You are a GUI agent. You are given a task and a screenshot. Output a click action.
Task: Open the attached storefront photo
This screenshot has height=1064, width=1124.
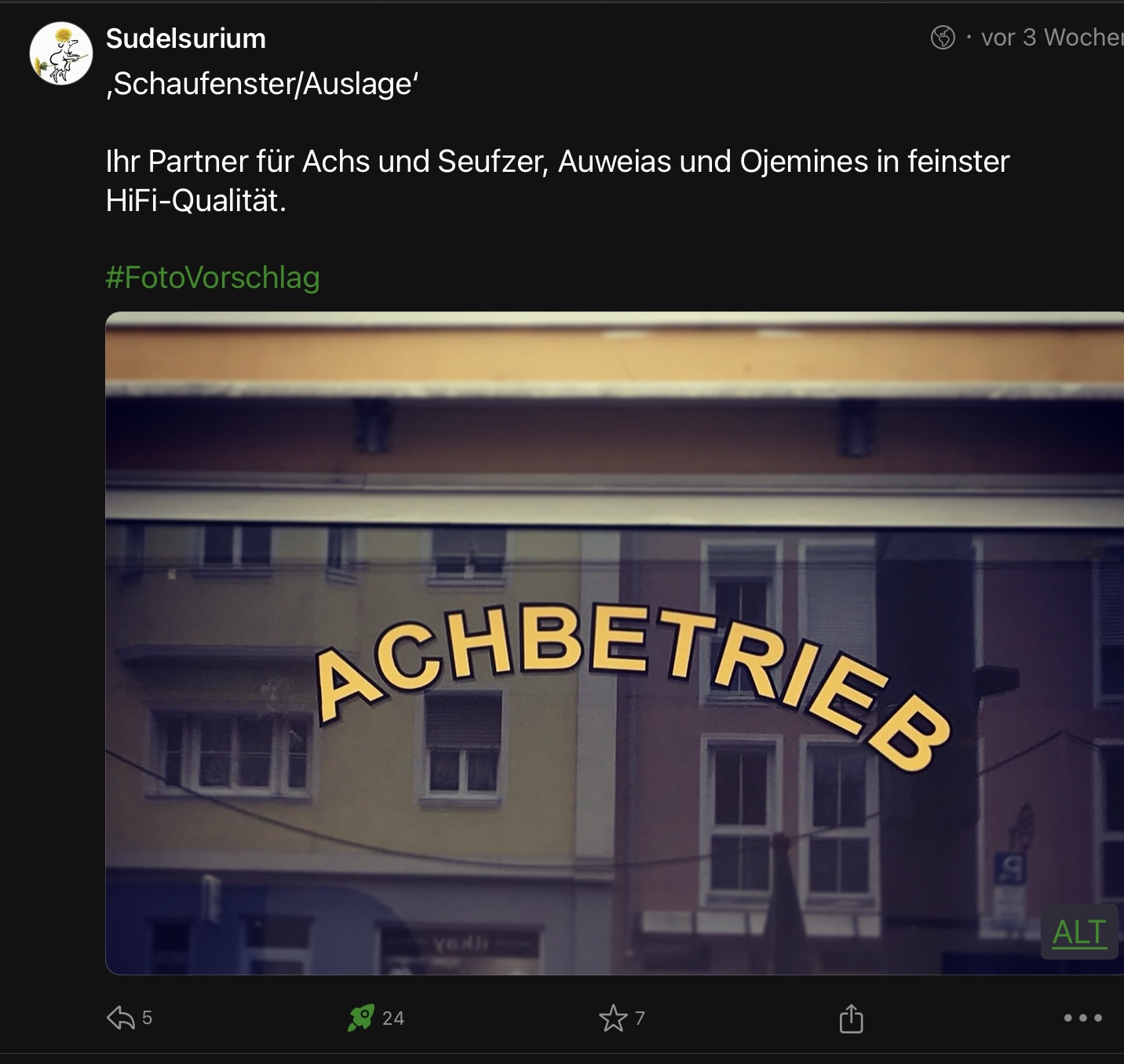point(615,643)
